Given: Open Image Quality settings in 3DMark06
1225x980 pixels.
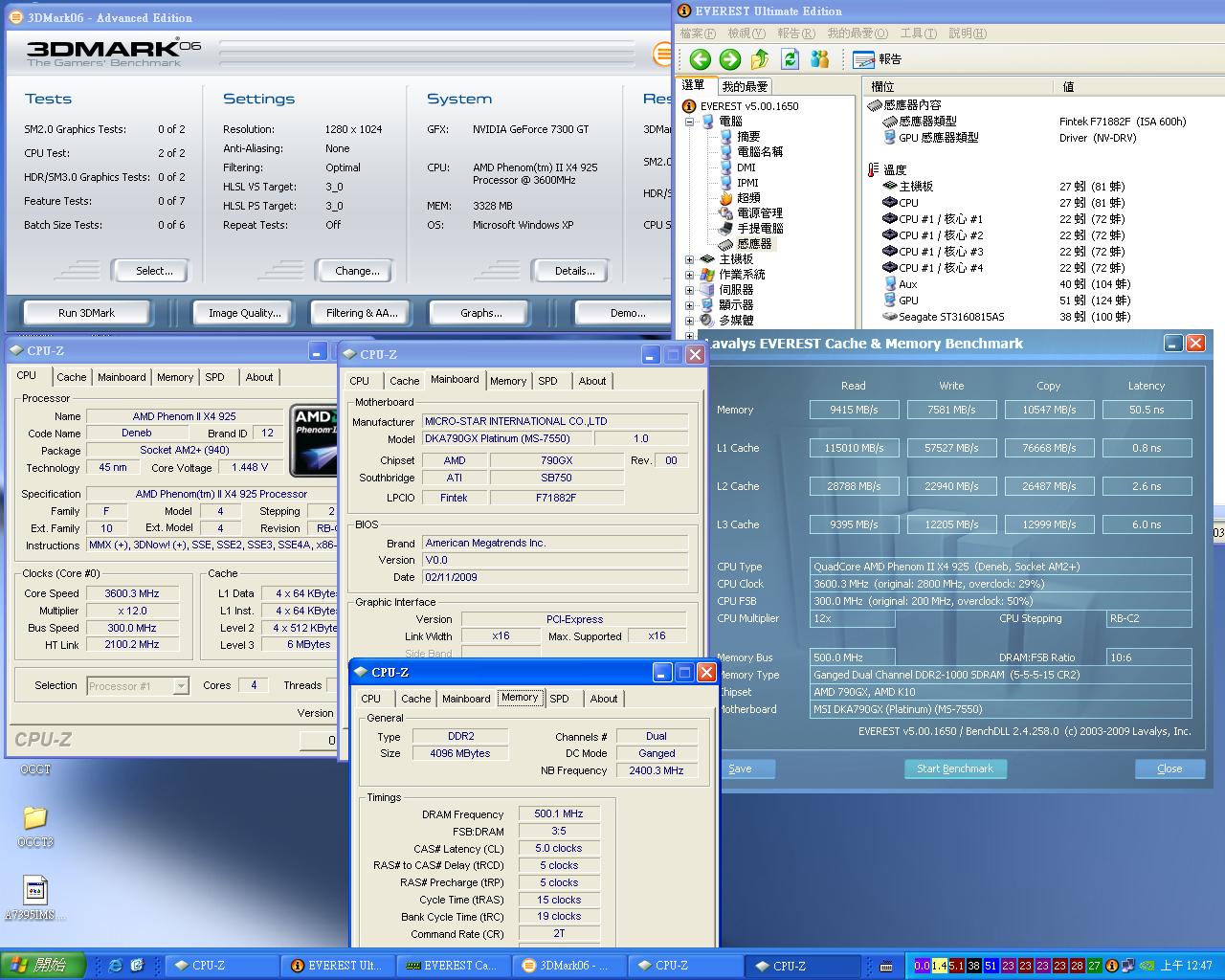Looking at the screenshot, I should [245, 313].
